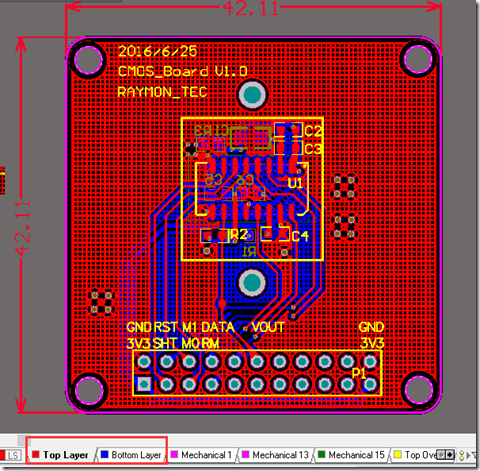Image resolution: width=480 pixels, height=471 pixels.
Task: Switch to the Bottom Layer tab
Action: point(131,455)
